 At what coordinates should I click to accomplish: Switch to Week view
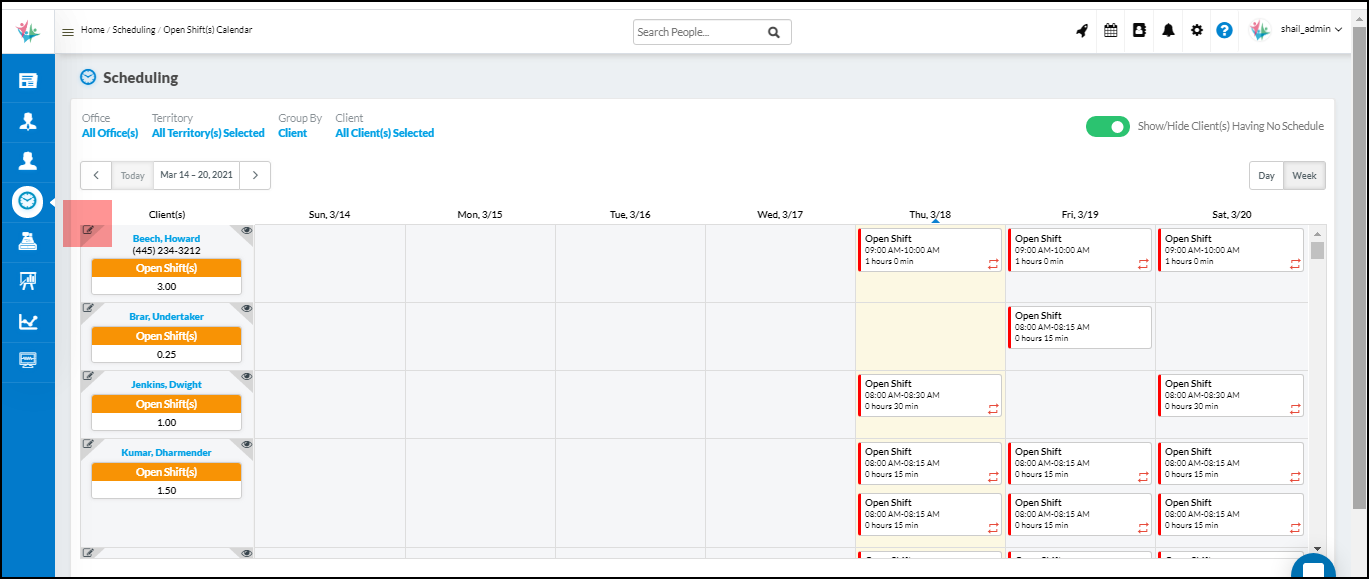(x=1304, y=176)
